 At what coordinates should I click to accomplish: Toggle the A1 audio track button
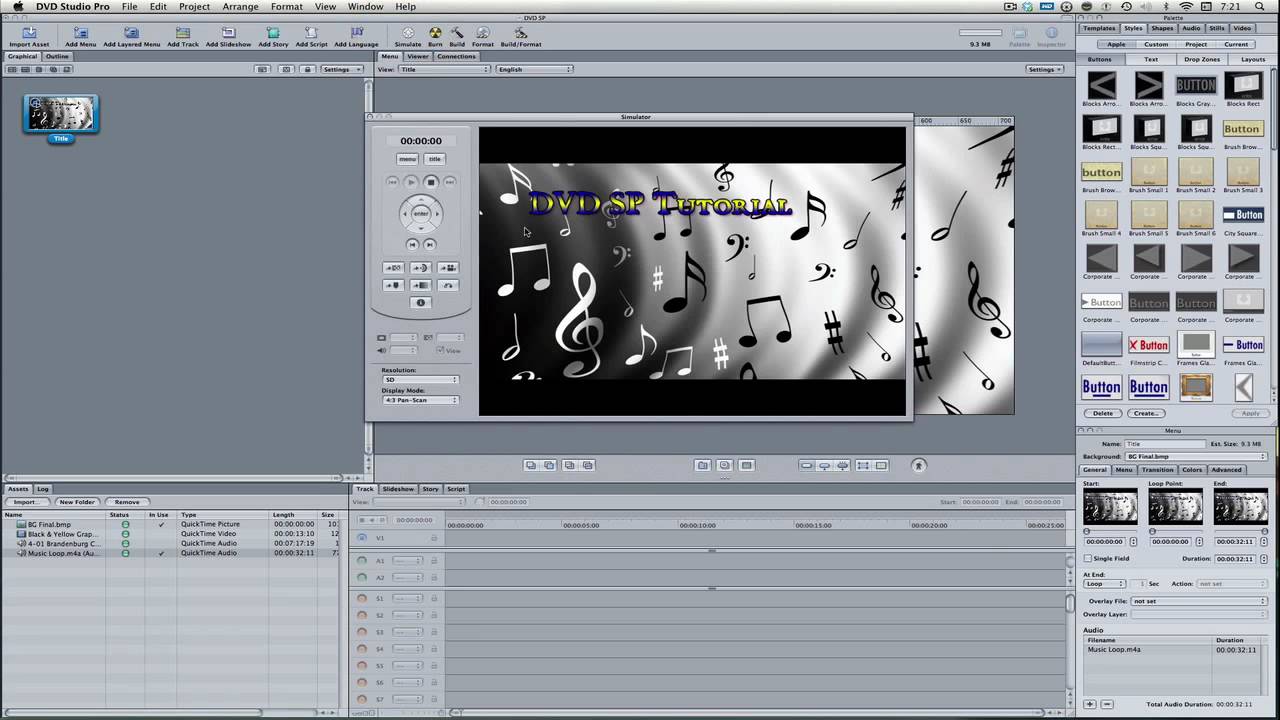(x=362, y=561)
